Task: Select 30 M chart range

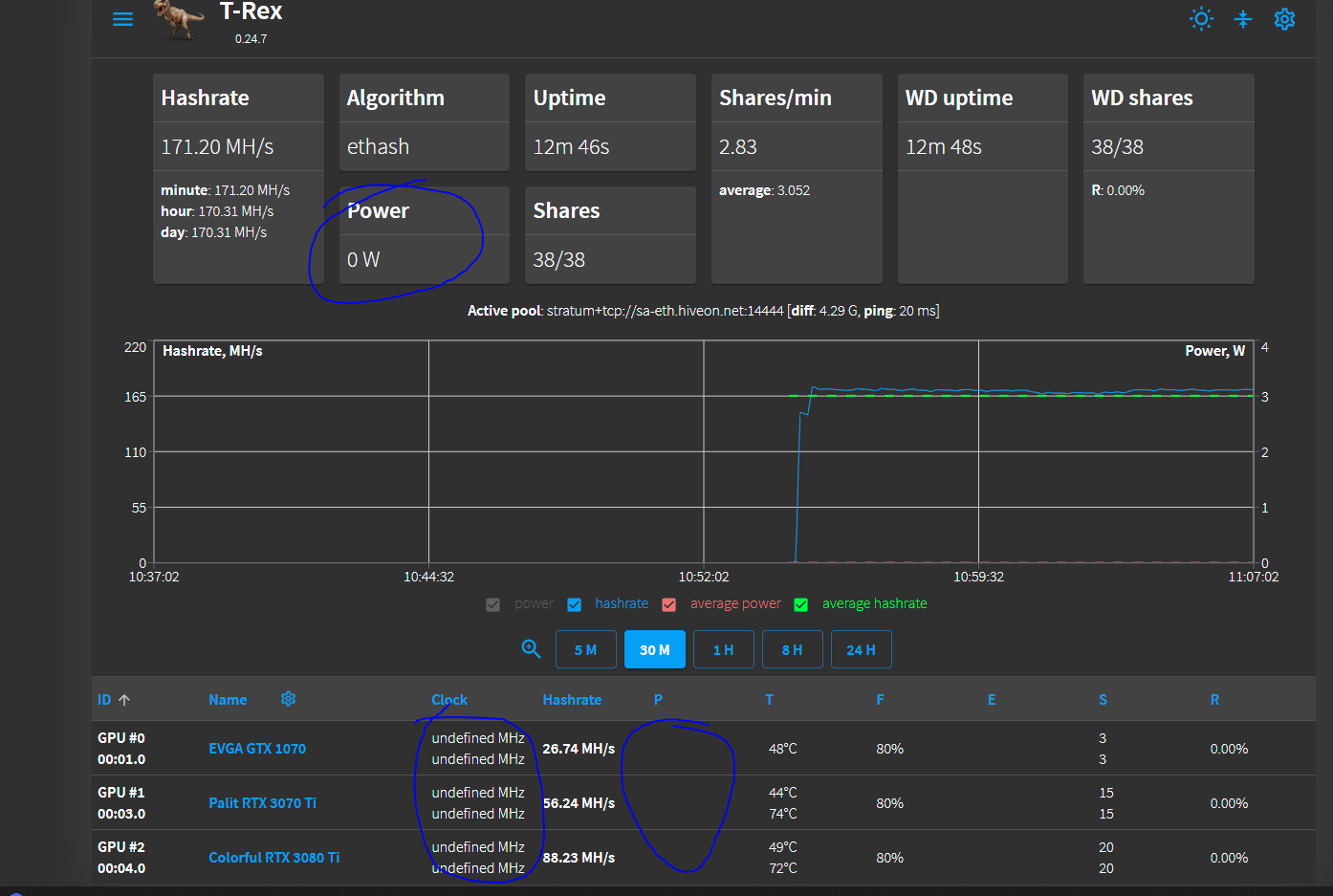Action: point(654,649)
